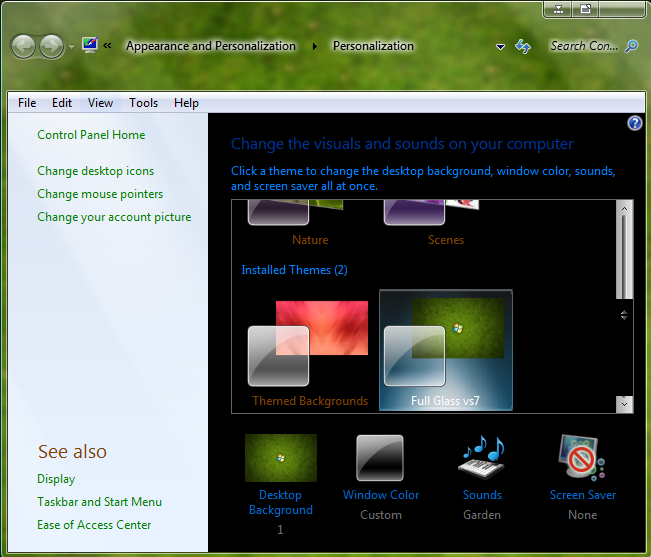The image size is (651, 557).
Task: Click the restore window button
Action: (x=585, y=9)
